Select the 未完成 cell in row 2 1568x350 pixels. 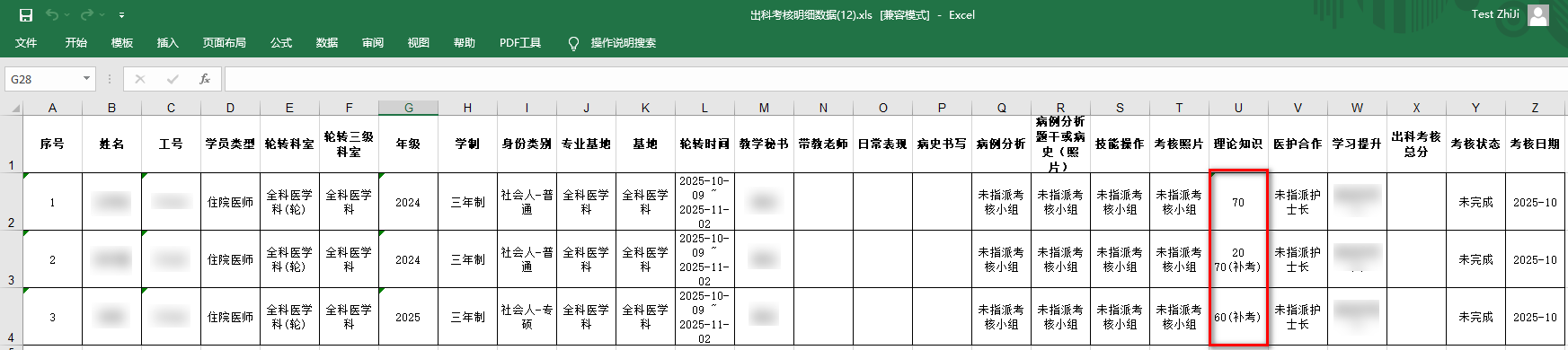1475,202
